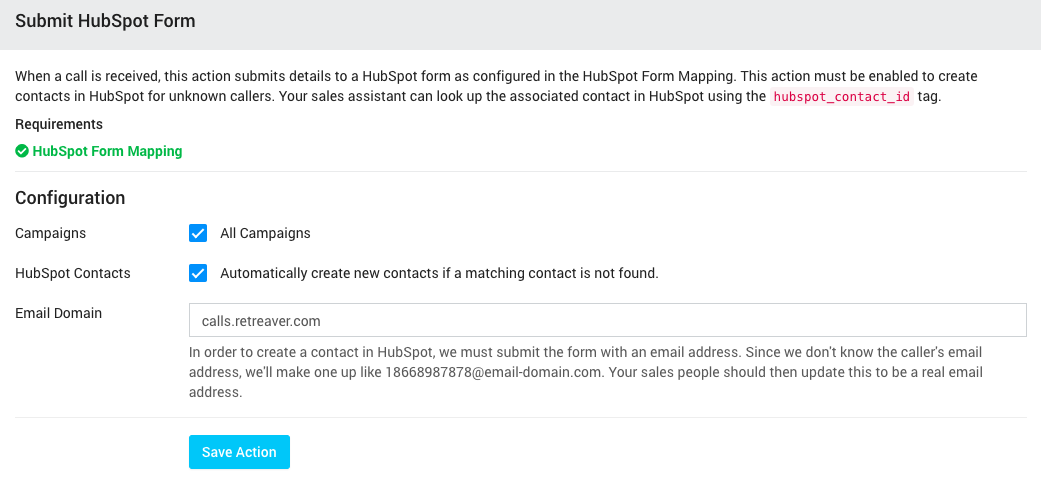1041x482 pixels.
Task: Click the Requirements heading
Action: (59, 125)
